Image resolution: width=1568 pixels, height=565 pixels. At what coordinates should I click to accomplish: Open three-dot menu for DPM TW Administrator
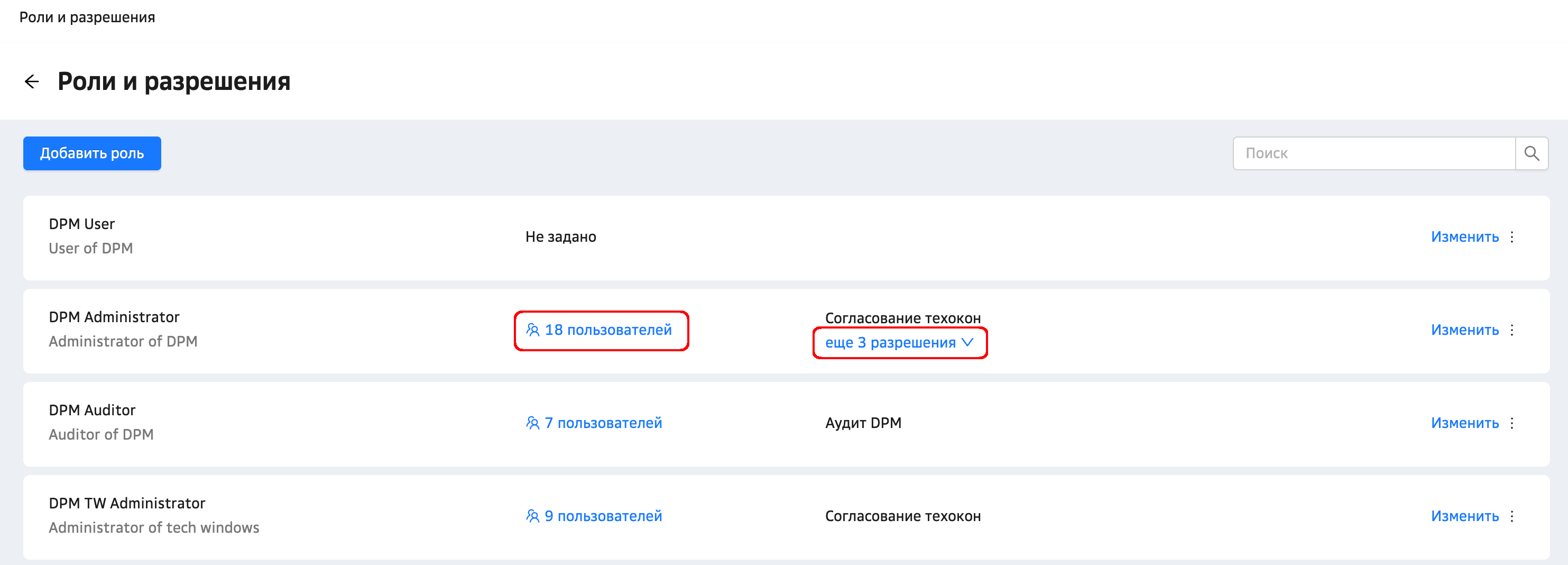[1512, 516]
